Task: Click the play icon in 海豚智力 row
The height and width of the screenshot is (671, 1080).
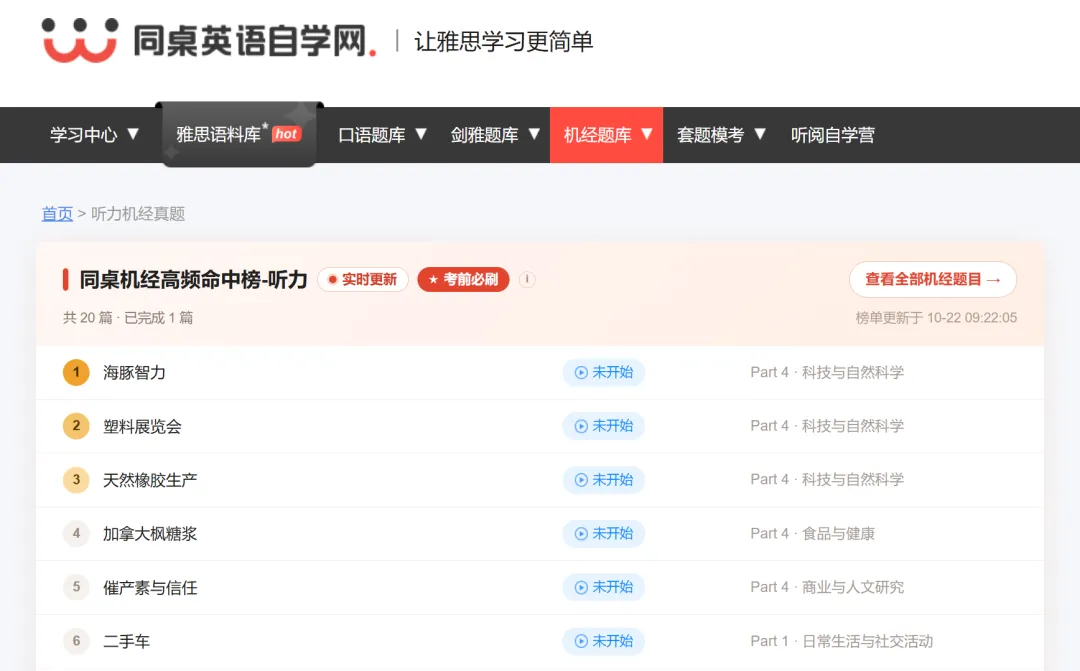Action: tap(581, 373)
